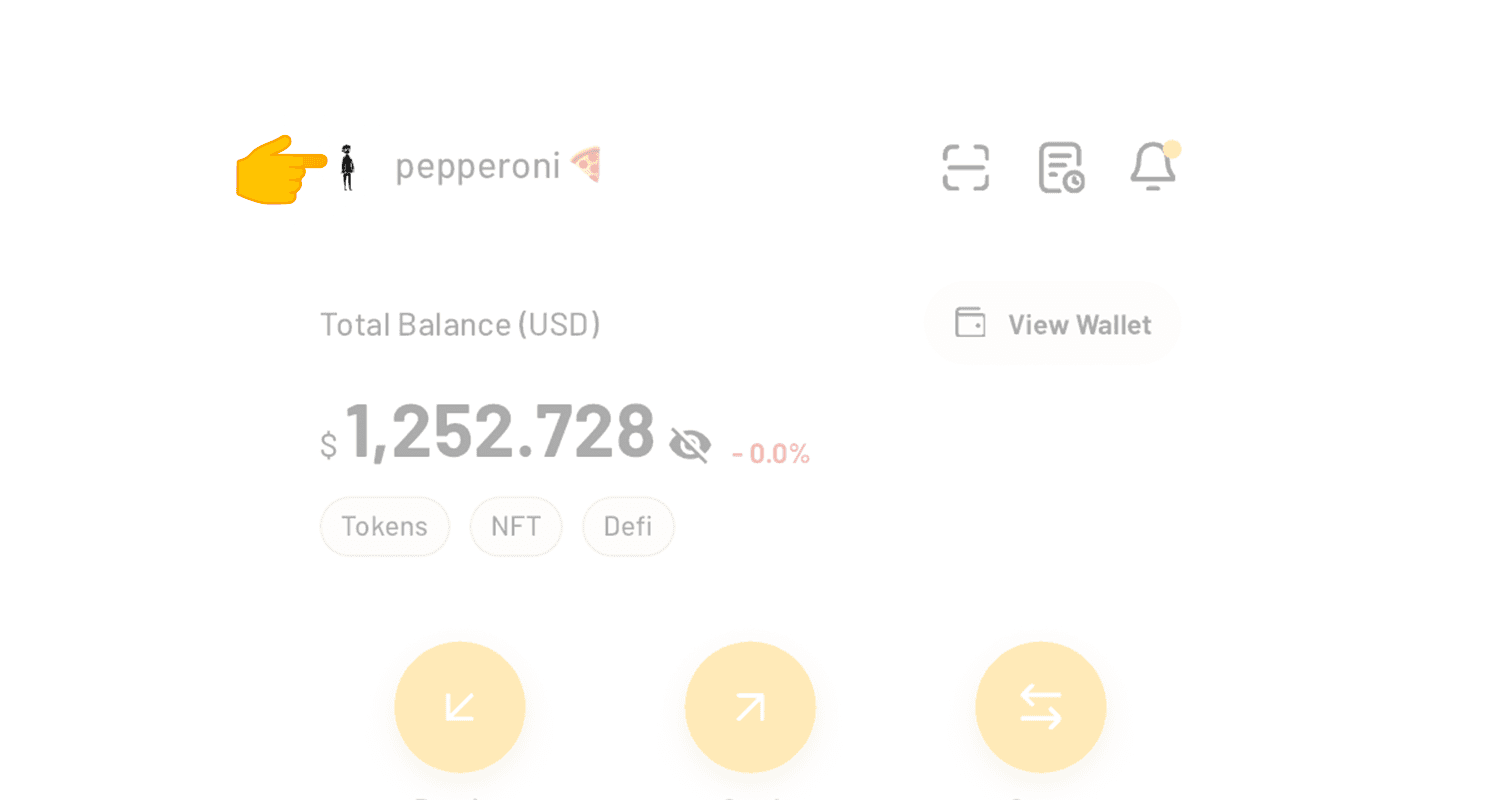Click the Total Balance (USD) label
The height and width of the screenshot is (800, 1500).
(460, 324)
